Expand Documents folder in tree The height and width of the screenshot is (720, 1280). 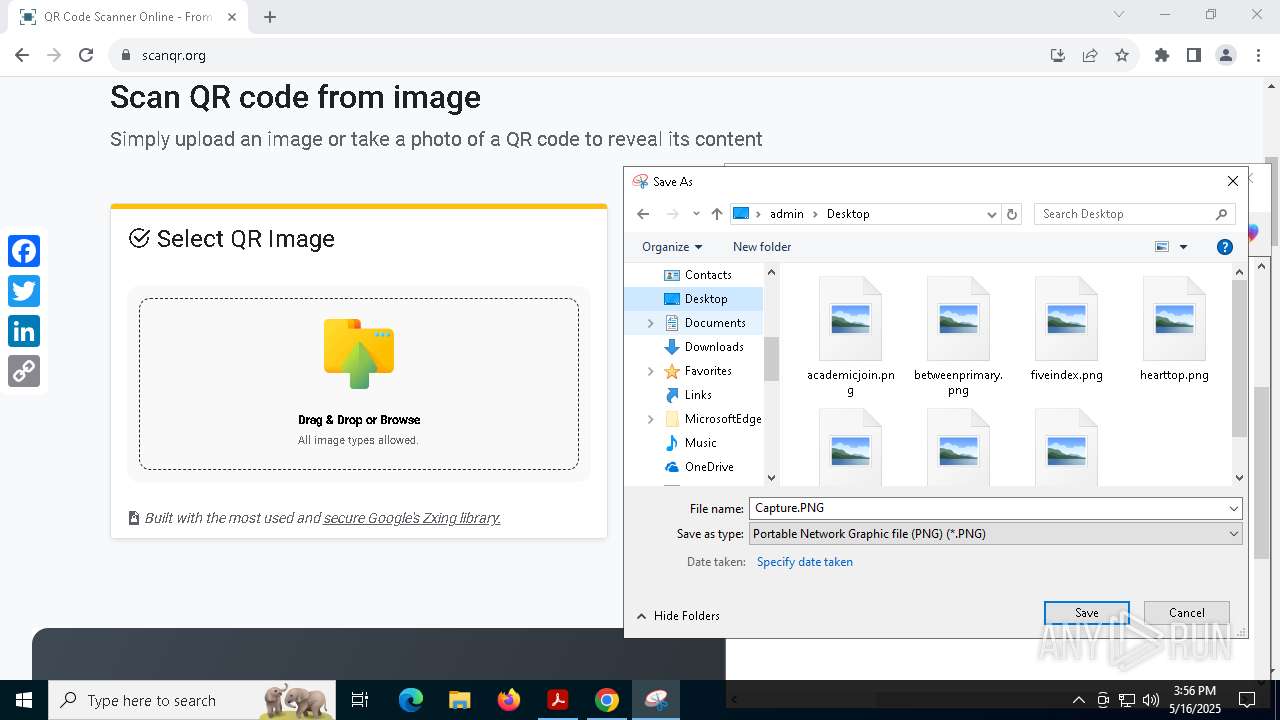[x=651, y=323]
